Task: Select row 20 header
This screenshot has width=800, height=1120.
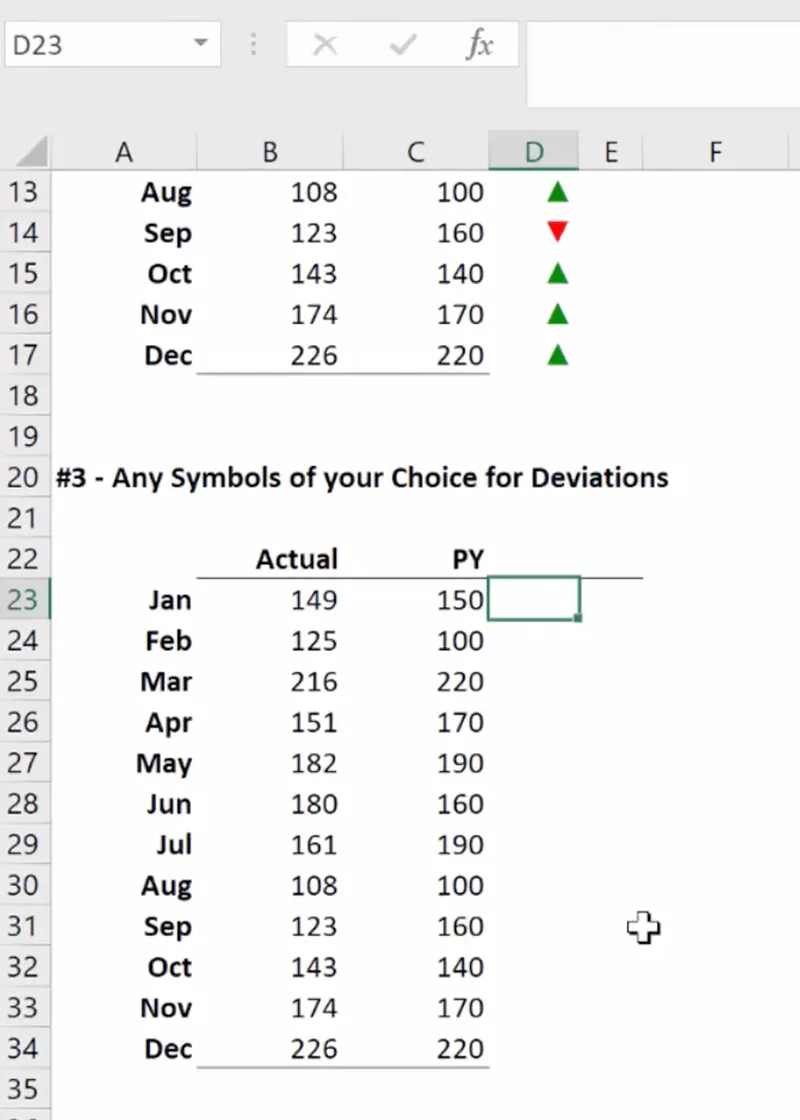Action: tap(23, 477)
